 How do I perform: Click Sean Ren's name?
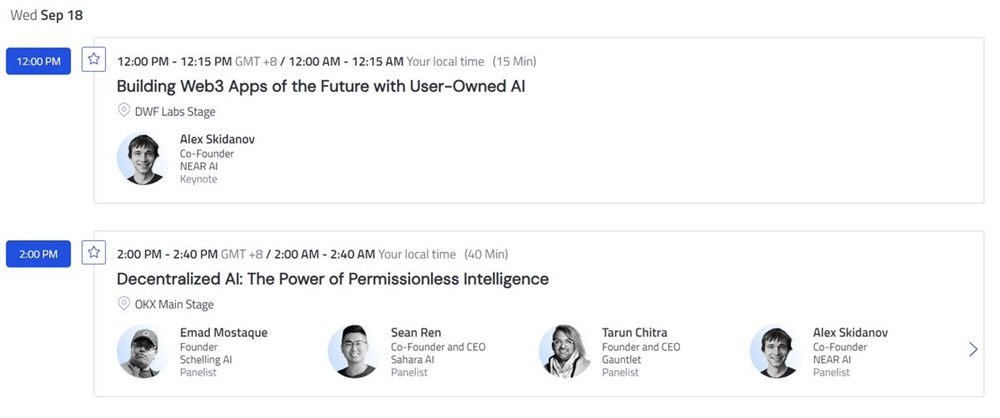click(416, 332)
